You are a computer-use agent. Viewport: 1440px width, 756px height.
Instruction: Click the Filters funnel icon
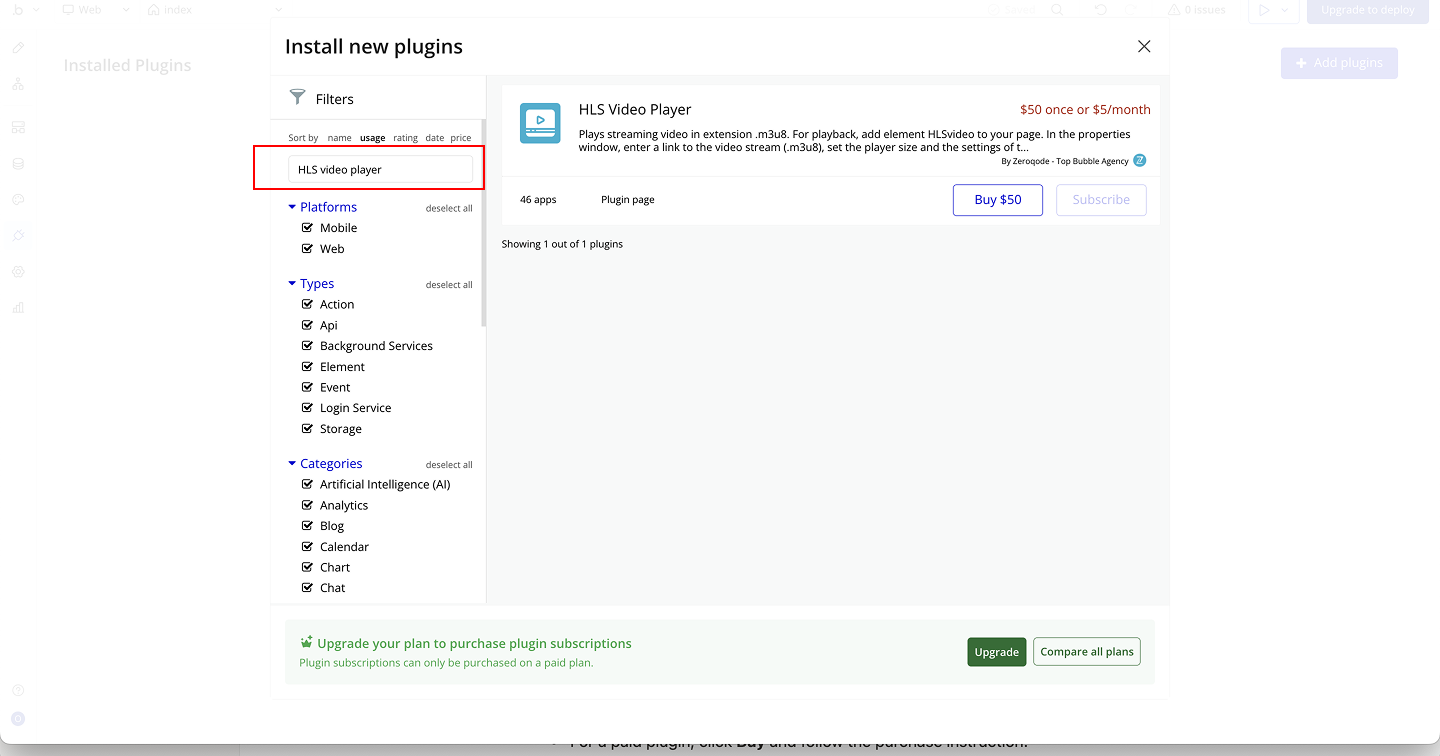click(x=297, y=97)
